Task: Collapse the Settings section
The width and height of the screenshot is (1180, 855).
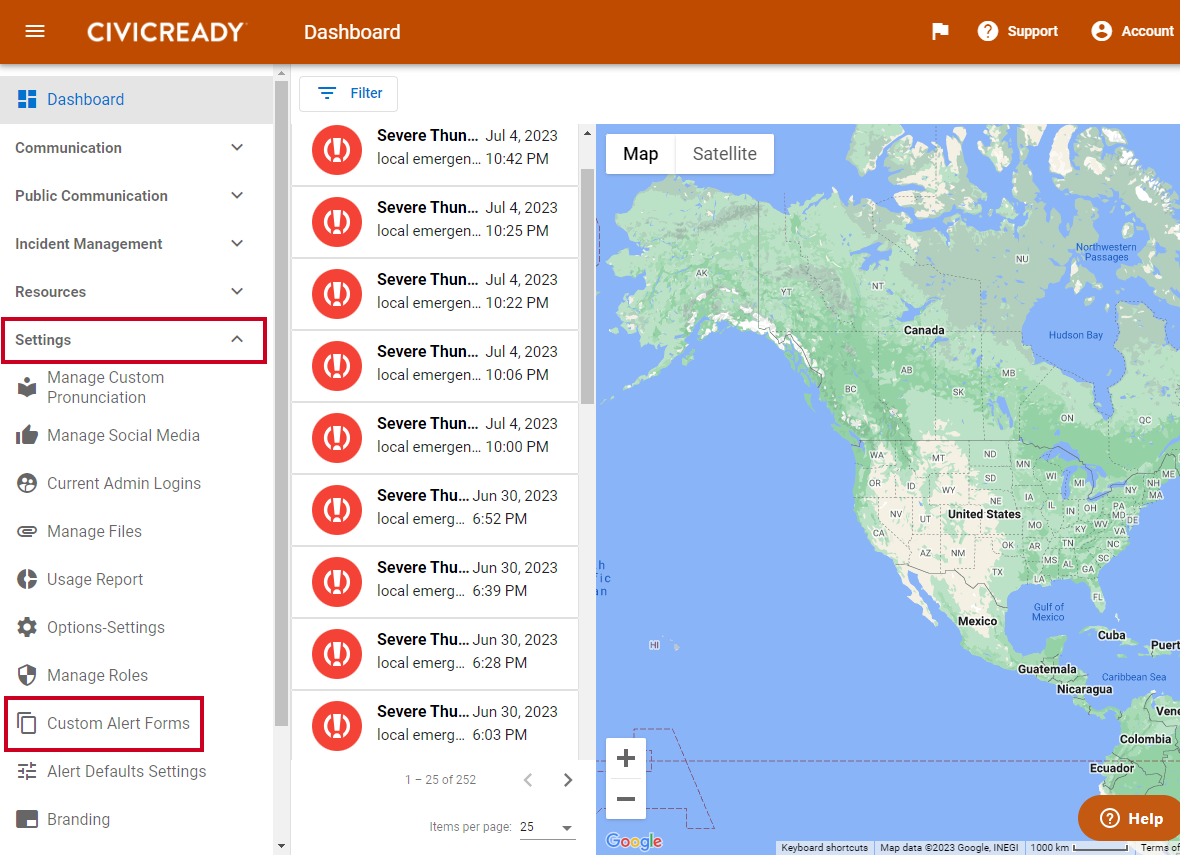Action: point(134,340)
